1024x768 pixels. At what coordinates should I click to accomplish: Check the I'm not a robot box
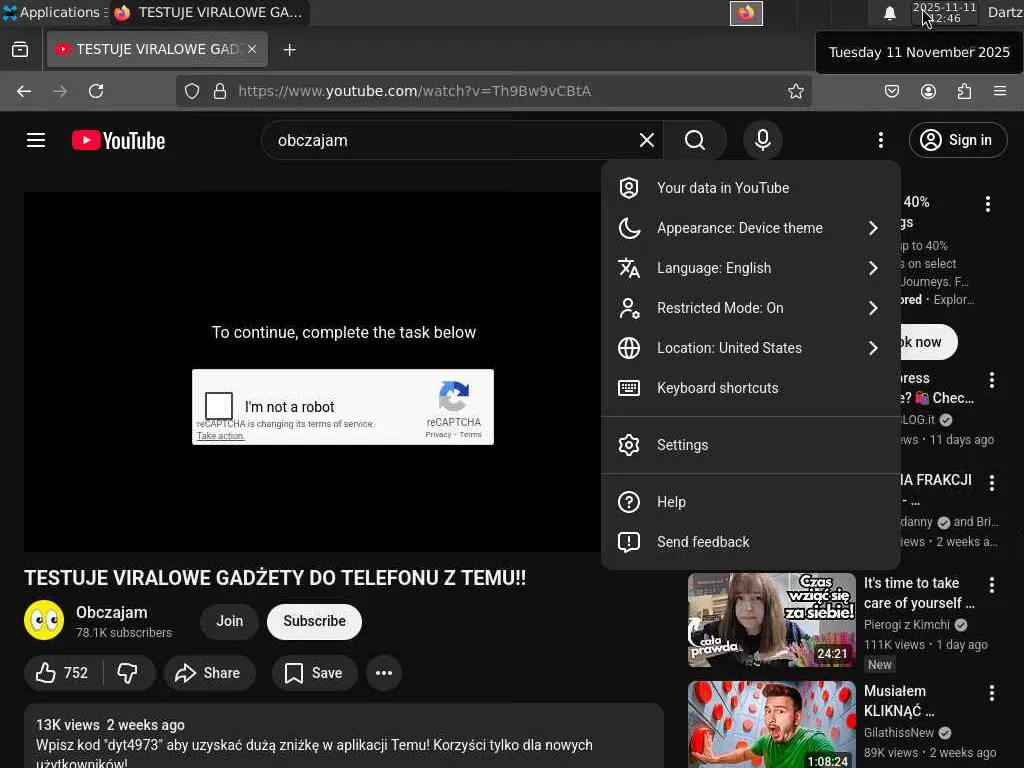point(219,406)
